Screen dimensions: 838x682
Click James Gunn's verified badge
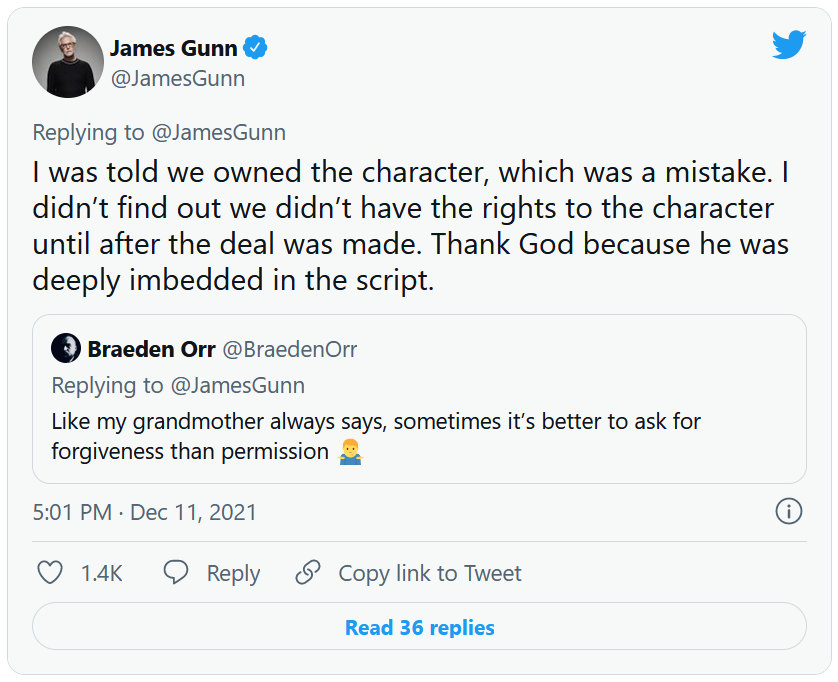click(x=256, y=48)
